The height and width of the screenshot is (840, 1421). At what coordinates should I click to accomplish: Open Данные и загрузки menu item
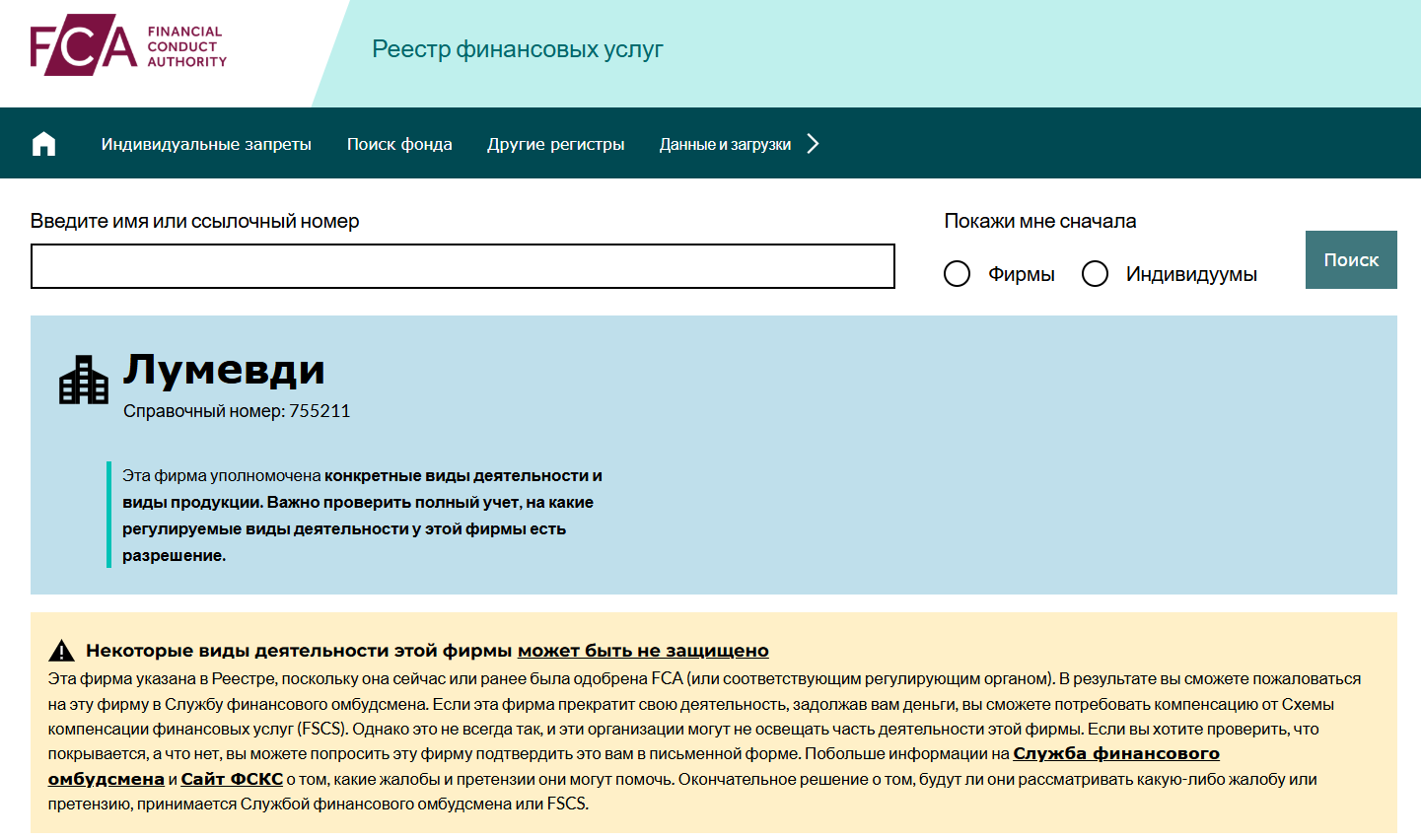coord(725,144)
